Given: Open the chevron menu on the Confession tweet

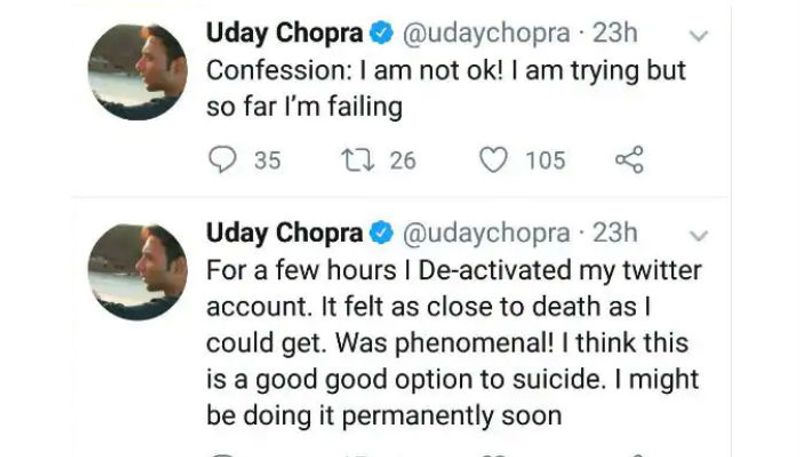Looking at the screenshot, I should [x=700, y=37].
